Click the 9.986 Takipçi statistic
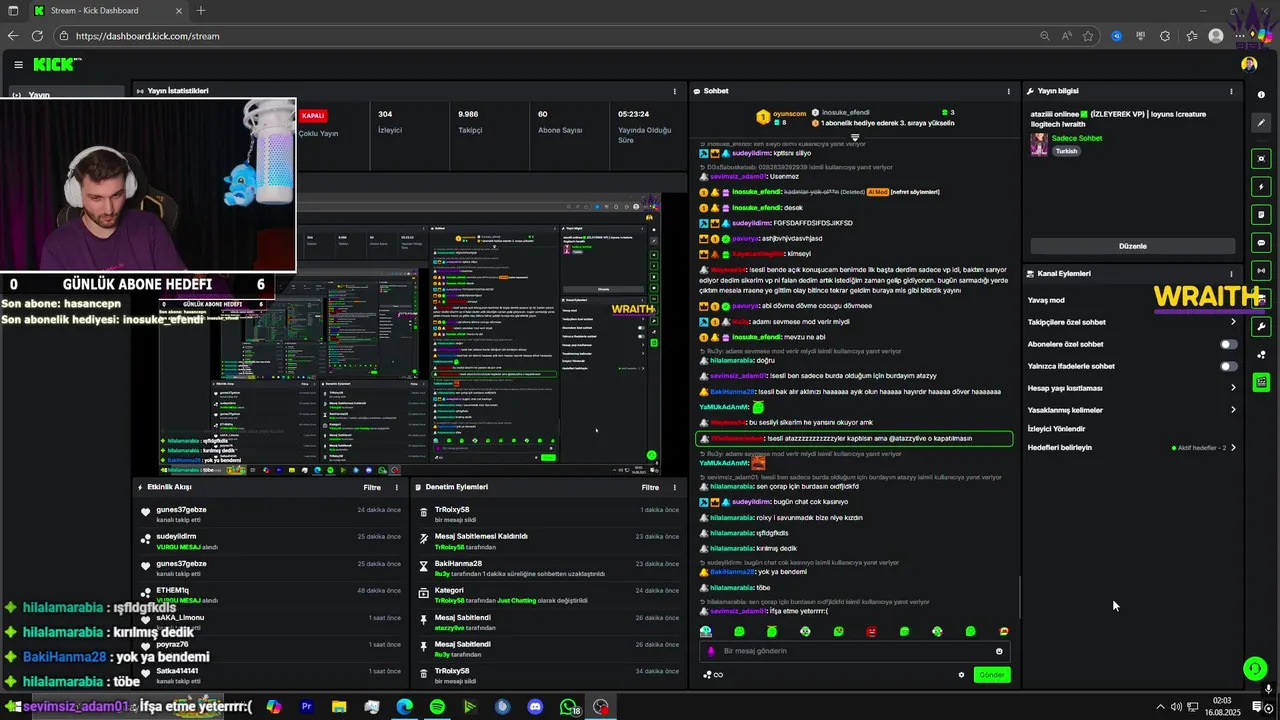 pyautogui.click(x=470, y=122)
